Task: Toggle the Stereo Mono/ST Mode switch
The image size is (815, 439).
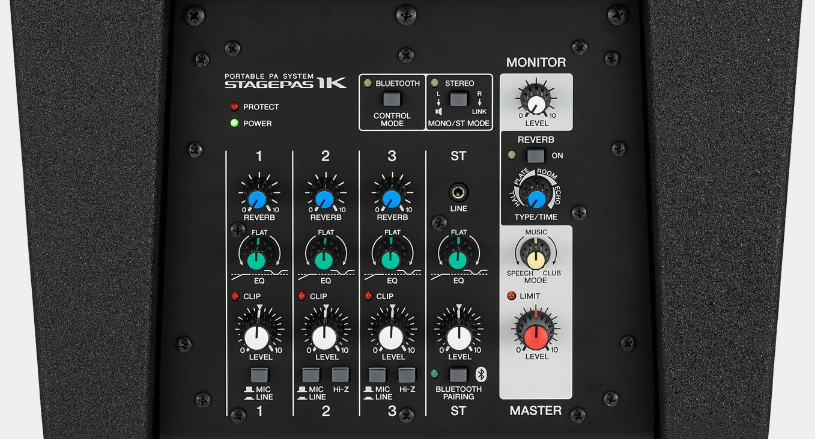Action: tap(457, 99)
